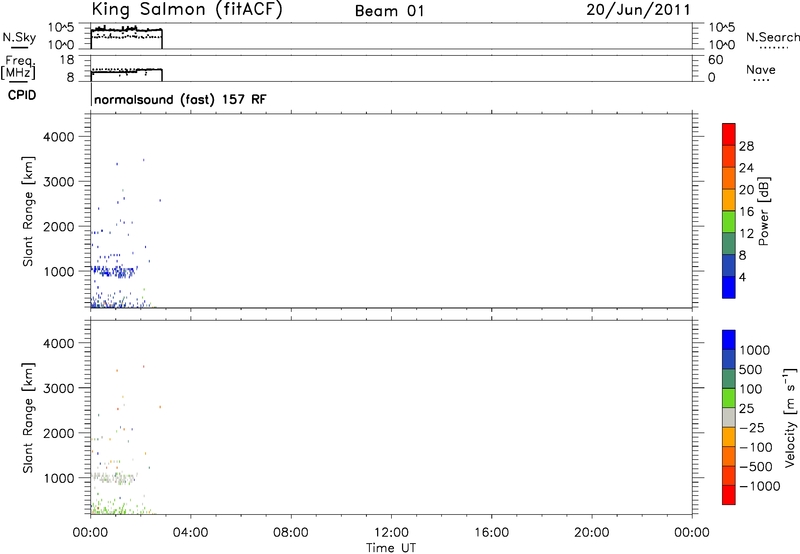The image size is (800, 554).
Task: Click Slant Range [km] label of power panel
Action: click(29, 211)
